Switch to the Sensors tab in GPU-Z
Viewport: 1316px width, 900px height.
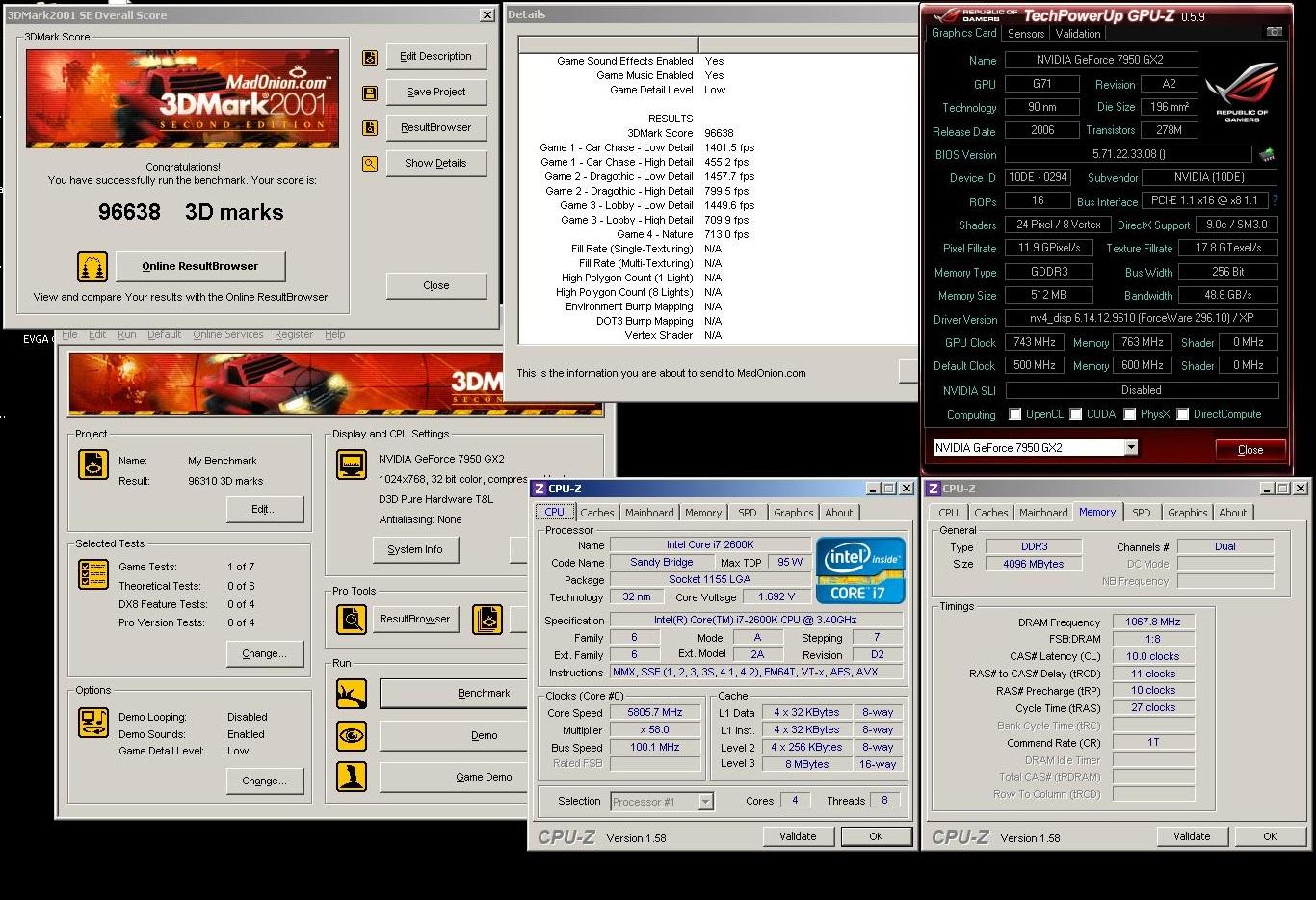pos(1026,34)
